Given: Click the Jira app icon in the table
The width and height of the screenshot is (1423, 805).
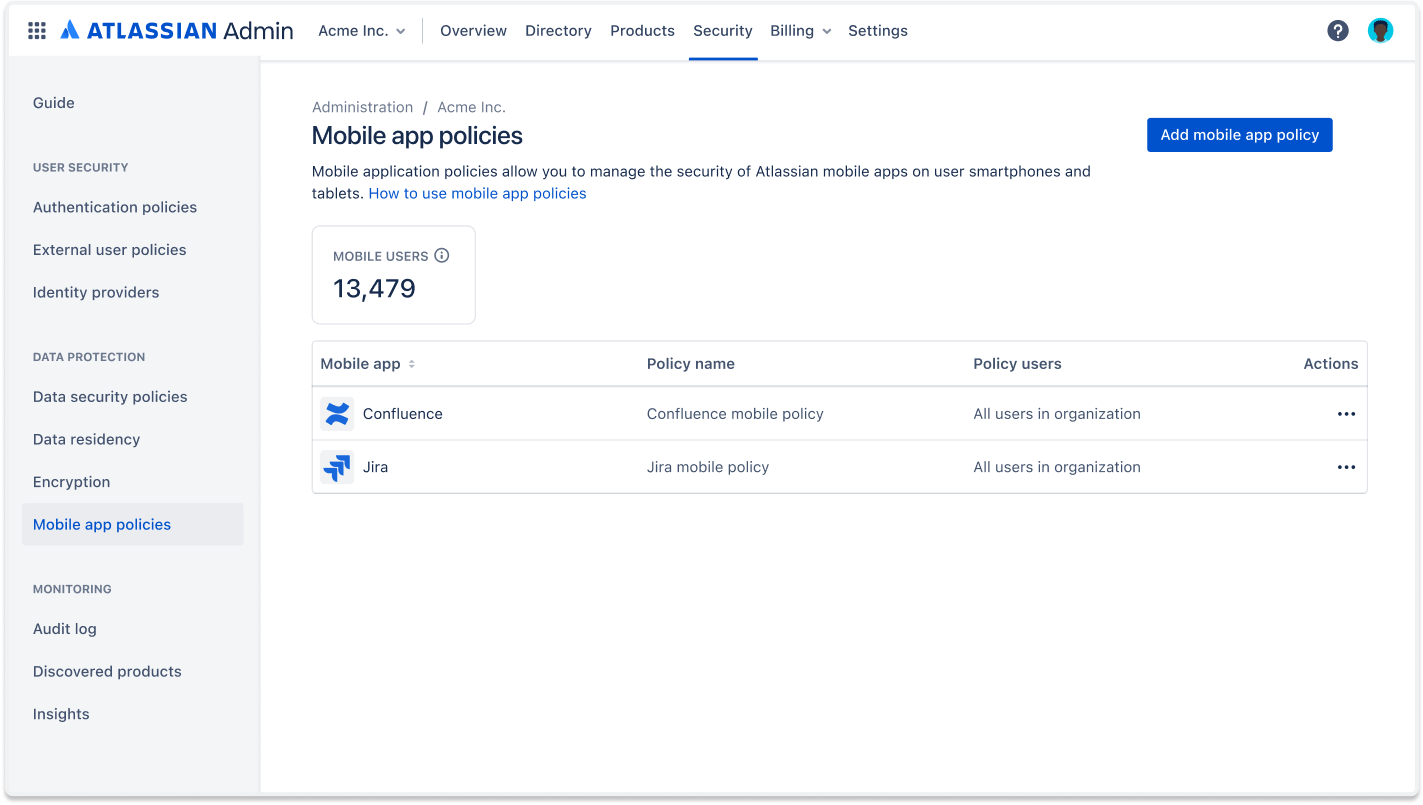Looking at the screenshot, I should (x=337, y=467).
